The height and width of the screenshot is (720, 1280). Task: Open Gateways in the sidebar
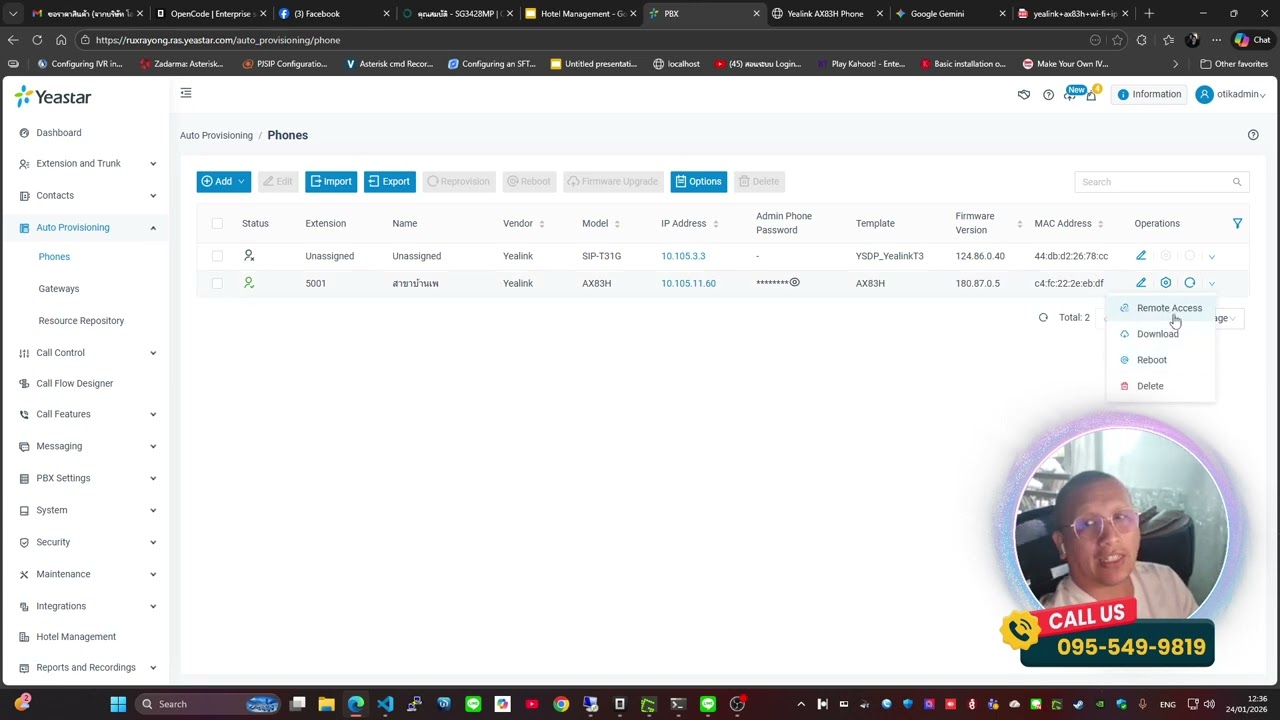[59, 289]
